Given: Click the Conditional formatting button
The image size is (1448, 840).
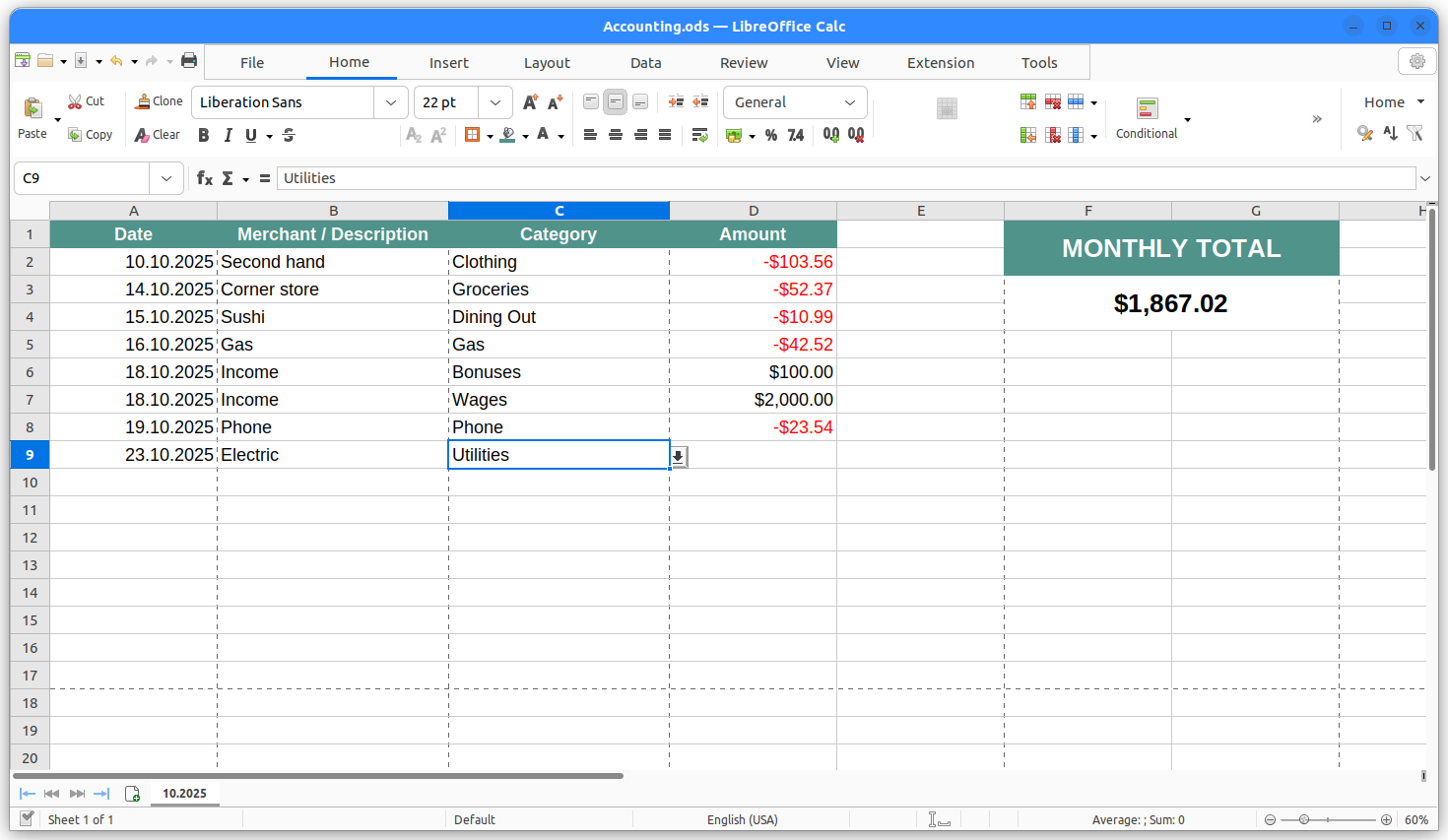Looking at the screenshot, I should (1146, 118).
